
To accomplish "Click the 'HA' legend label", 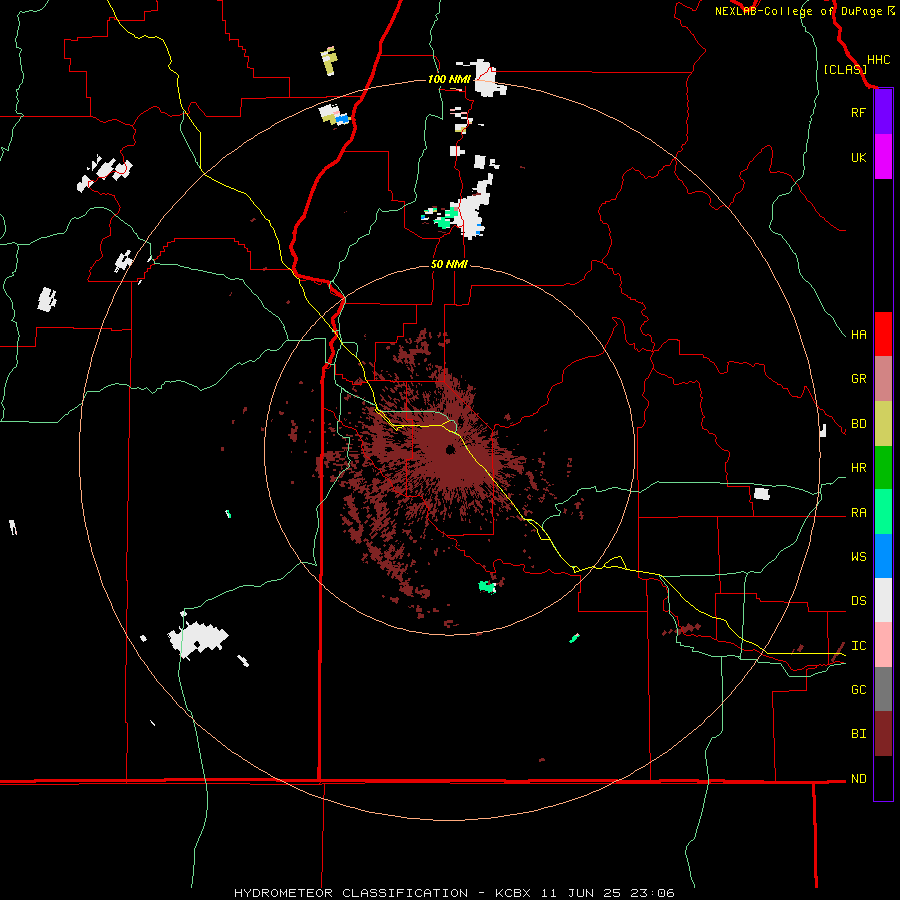I will 858,334.
